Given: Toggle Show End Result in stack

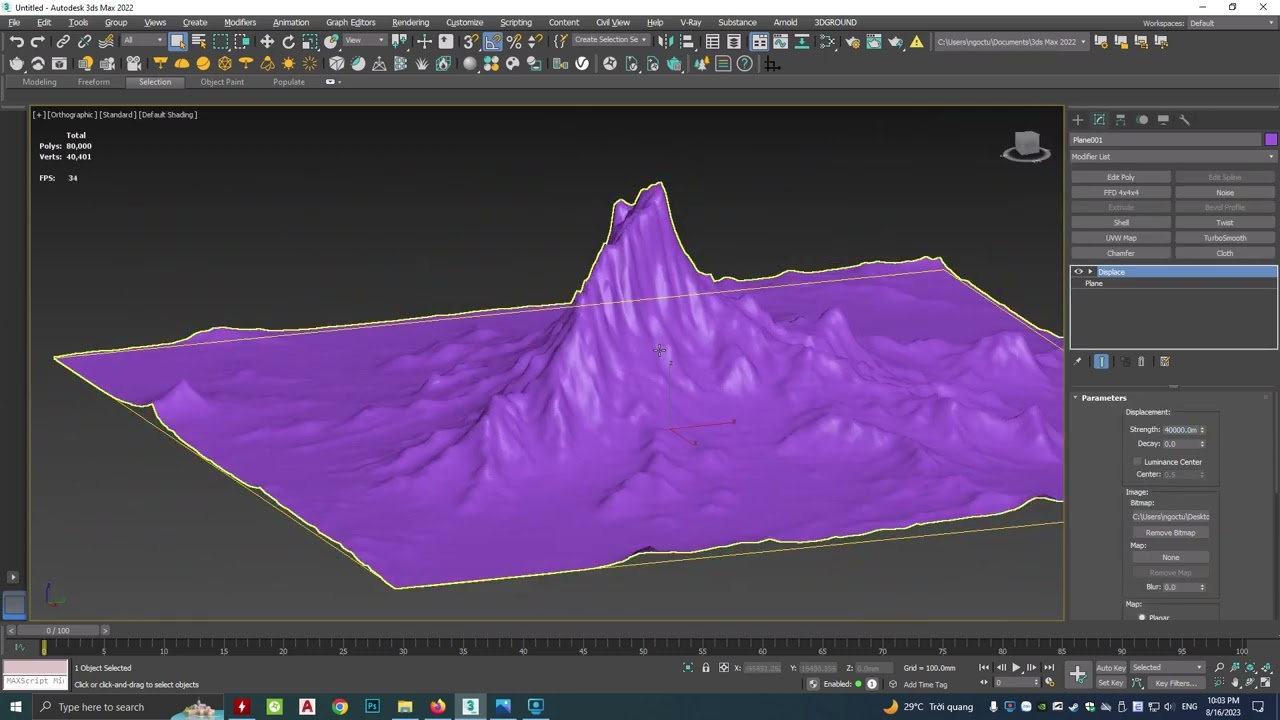Looking at the screenshot, I should tap(1101, 362).
